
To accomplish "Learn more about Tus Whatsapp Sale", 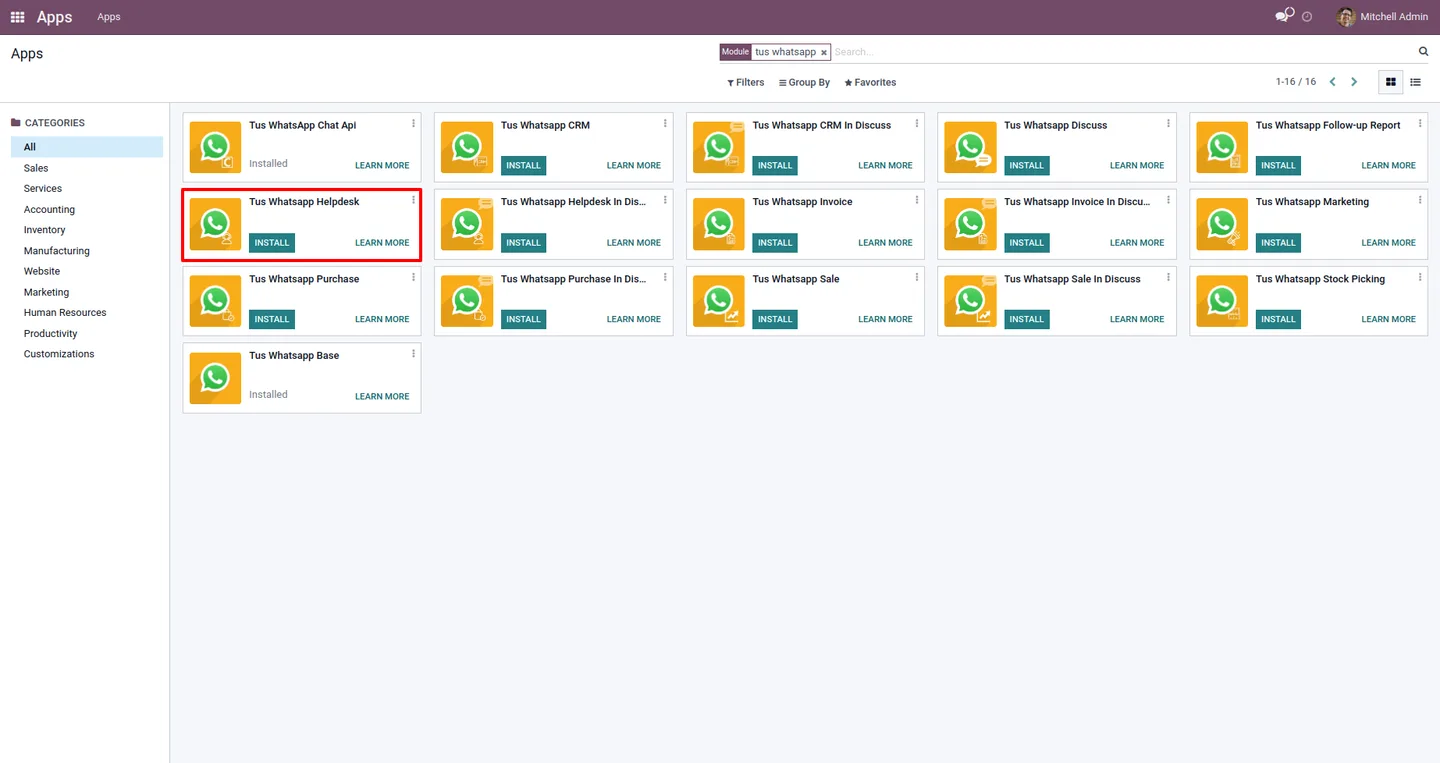I will (x=885, y=319).
